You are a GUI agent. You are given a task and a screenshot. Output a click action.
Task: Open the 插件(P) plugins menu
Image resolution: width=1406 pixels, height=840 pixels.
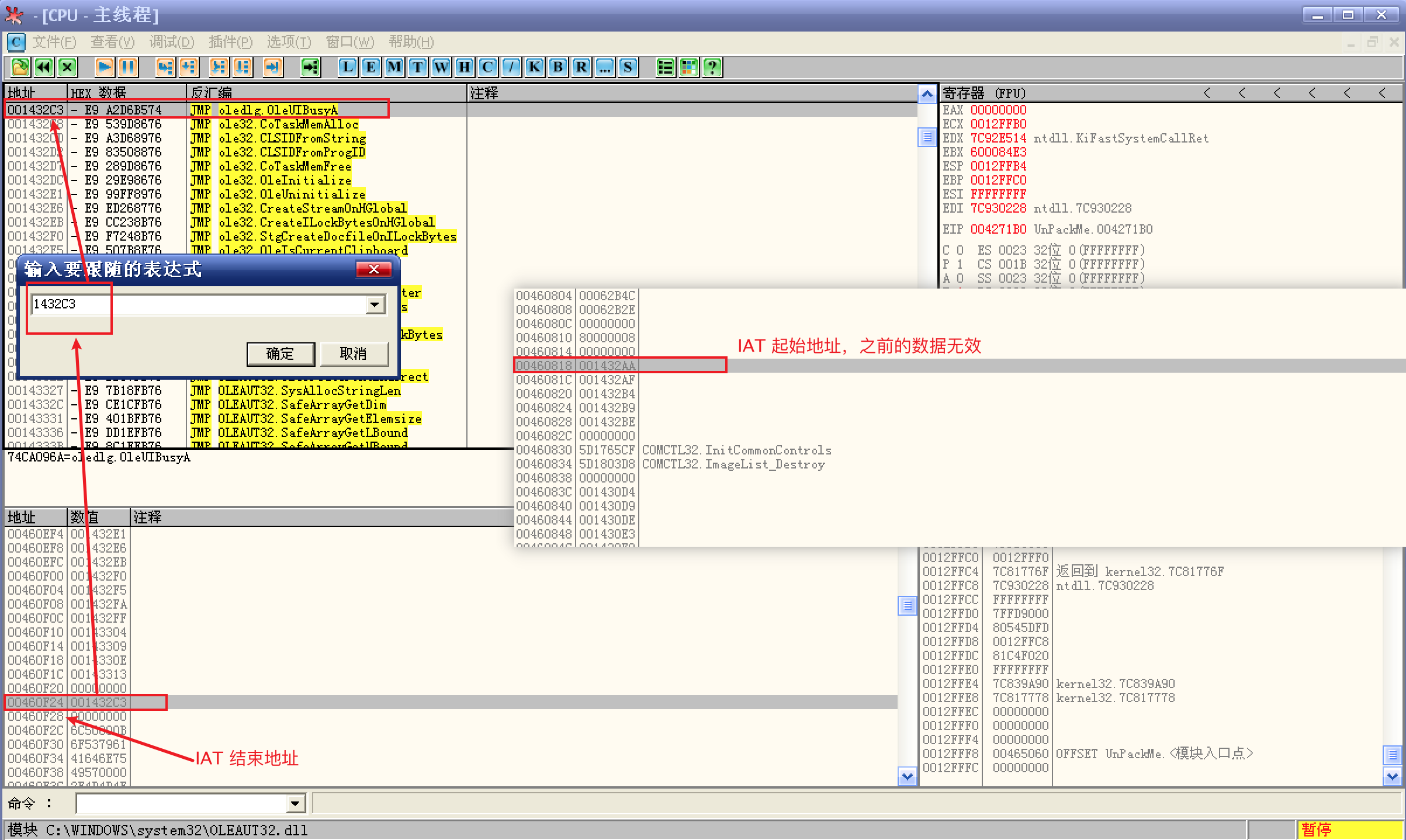pyautogui.click(x=230, y=42)
